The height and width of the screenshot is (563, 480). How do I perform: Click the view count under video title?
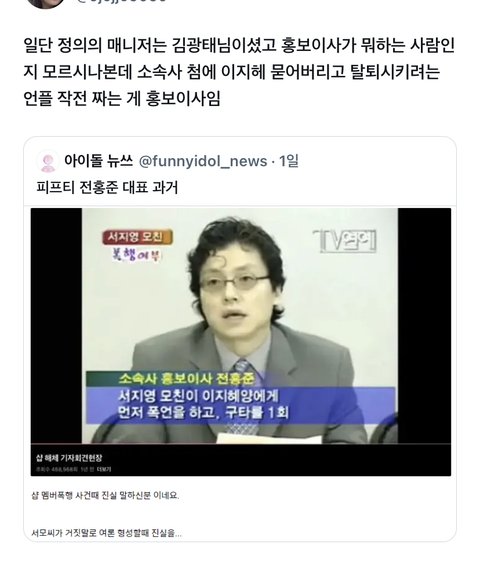point(56,469)
